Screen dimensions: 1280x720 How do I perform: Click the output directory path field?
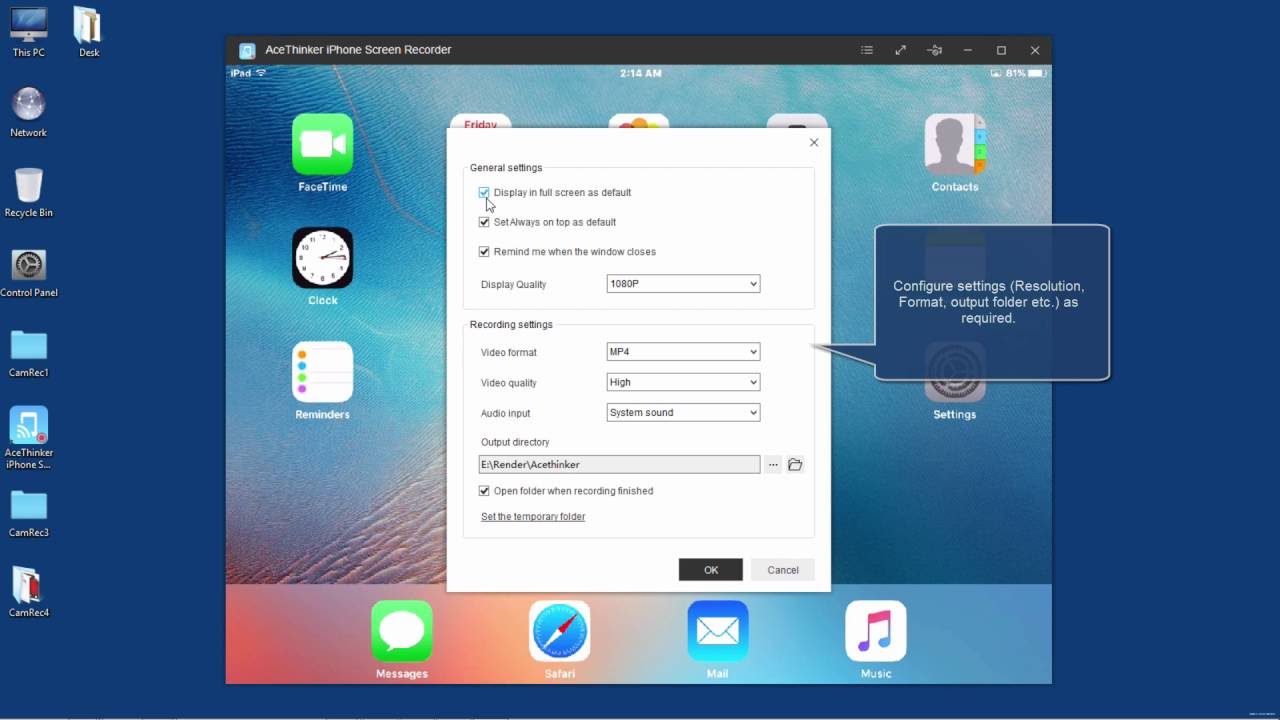pos(619,465)
